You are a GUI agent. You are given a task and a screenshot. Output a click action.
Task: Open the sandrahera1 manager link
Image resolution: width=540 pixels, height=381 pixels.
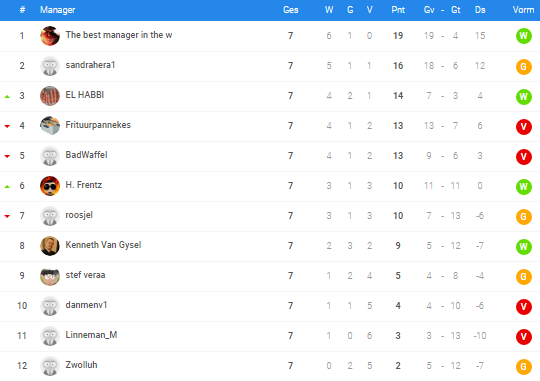(x=90, y=65)
